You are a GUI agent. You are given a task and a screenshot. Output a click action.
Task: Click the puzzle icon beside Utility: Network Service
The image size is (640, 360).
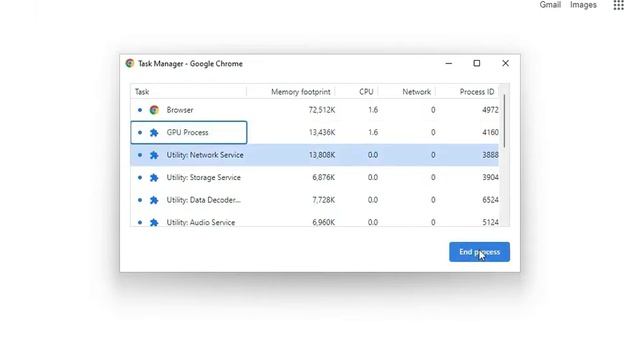154,155
